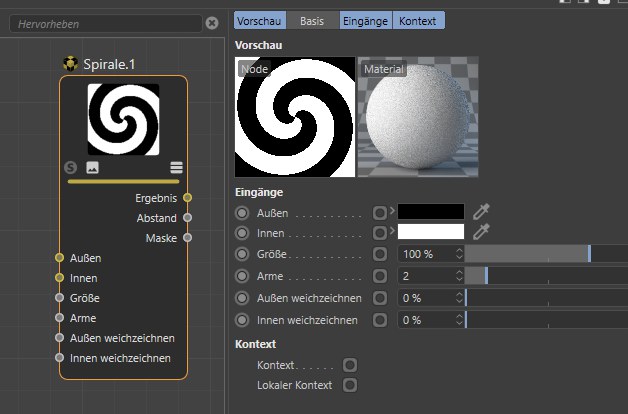The width and height of the screenshot is (628, 414).
Task: Switch to the Basis tab
Action: coord(314,20)
